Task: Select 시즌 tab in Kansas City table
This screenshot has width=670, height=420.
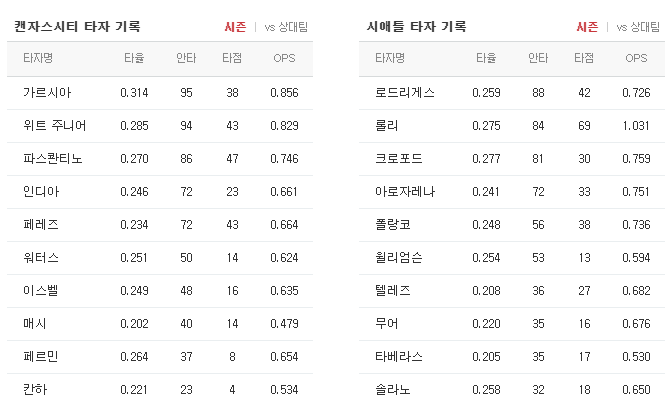Action: [x=235, y=27]
